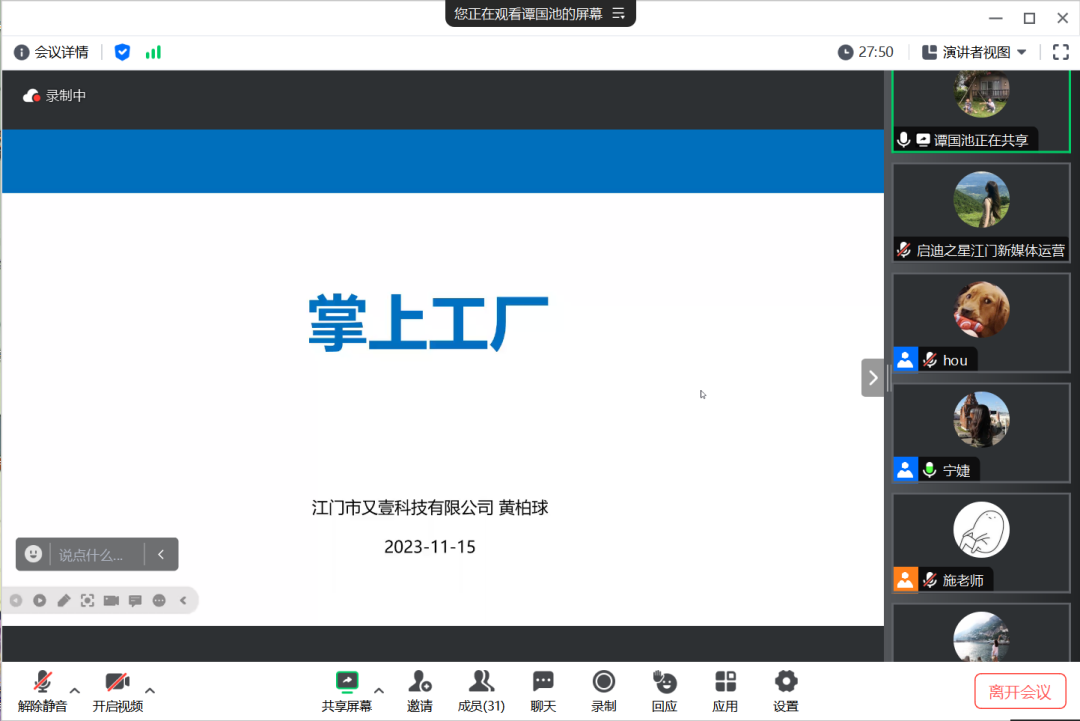Click the blue security shield icon
This screenshot has width=1080, height=721.
coord(122,51)
